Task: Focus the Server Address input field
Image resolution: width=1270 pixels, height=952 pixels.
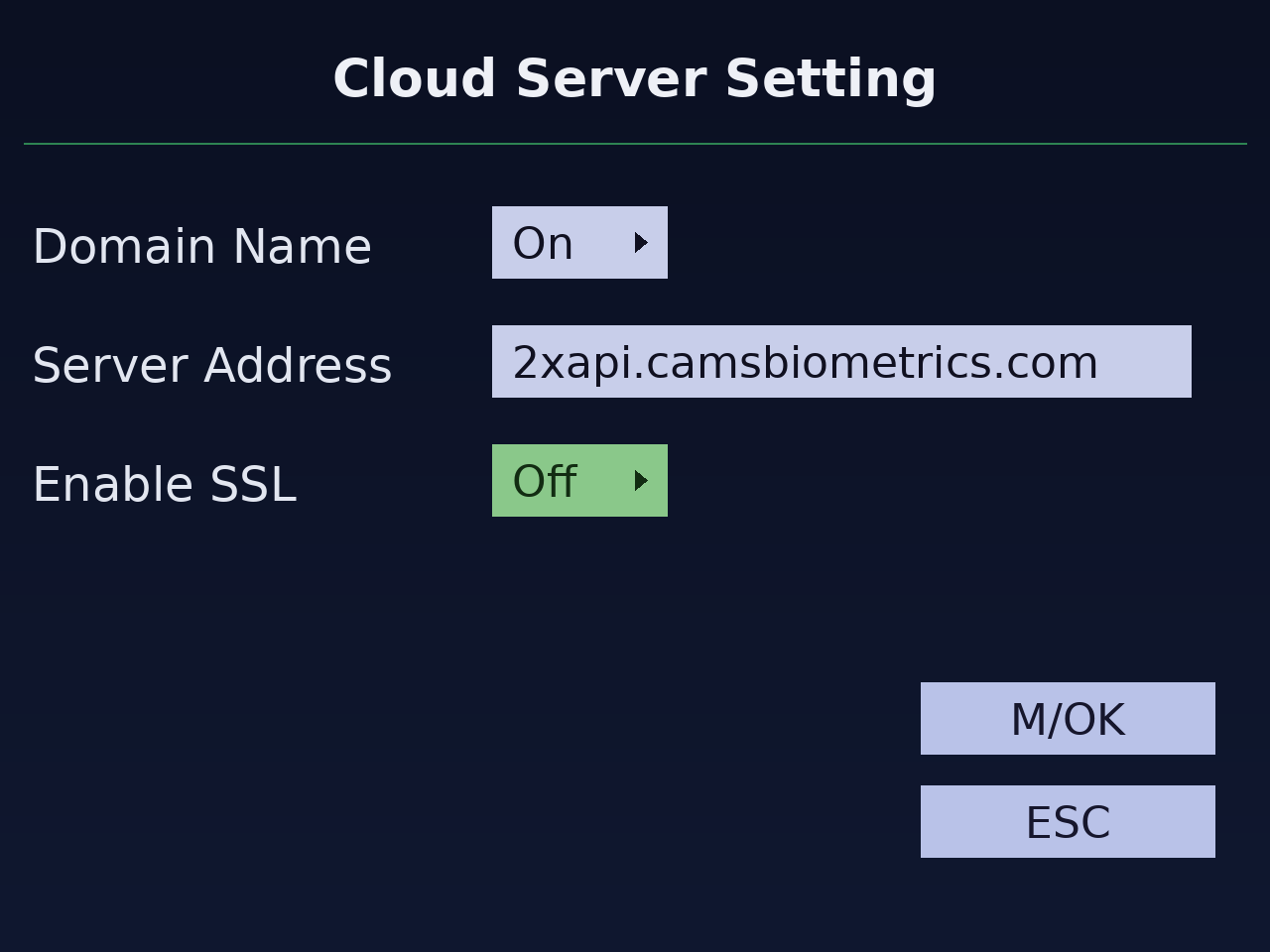Action: (x=841, y=362)
